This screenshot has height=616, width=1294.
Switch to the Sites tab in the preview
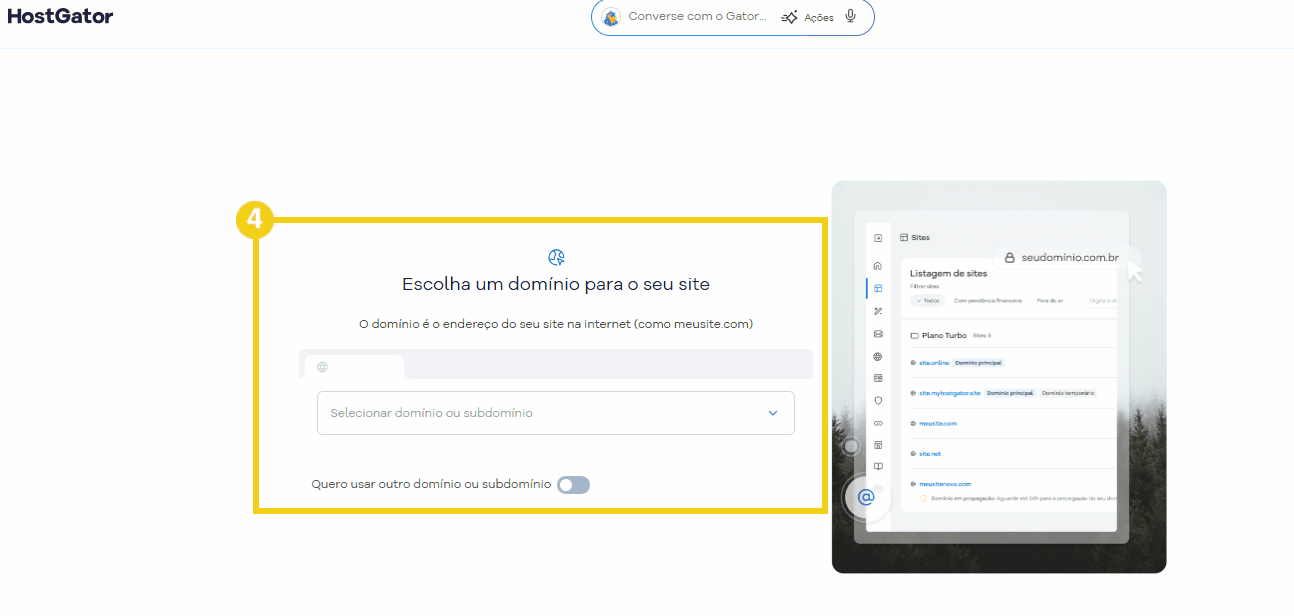point(918,237)
